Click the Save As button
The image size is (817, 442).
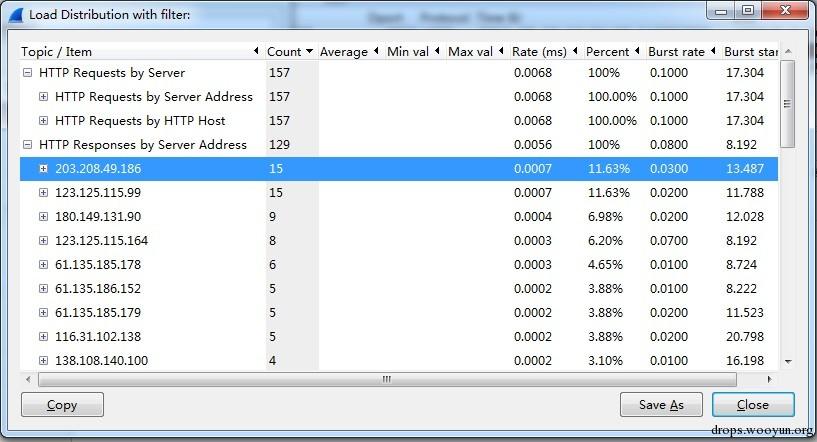661,404
